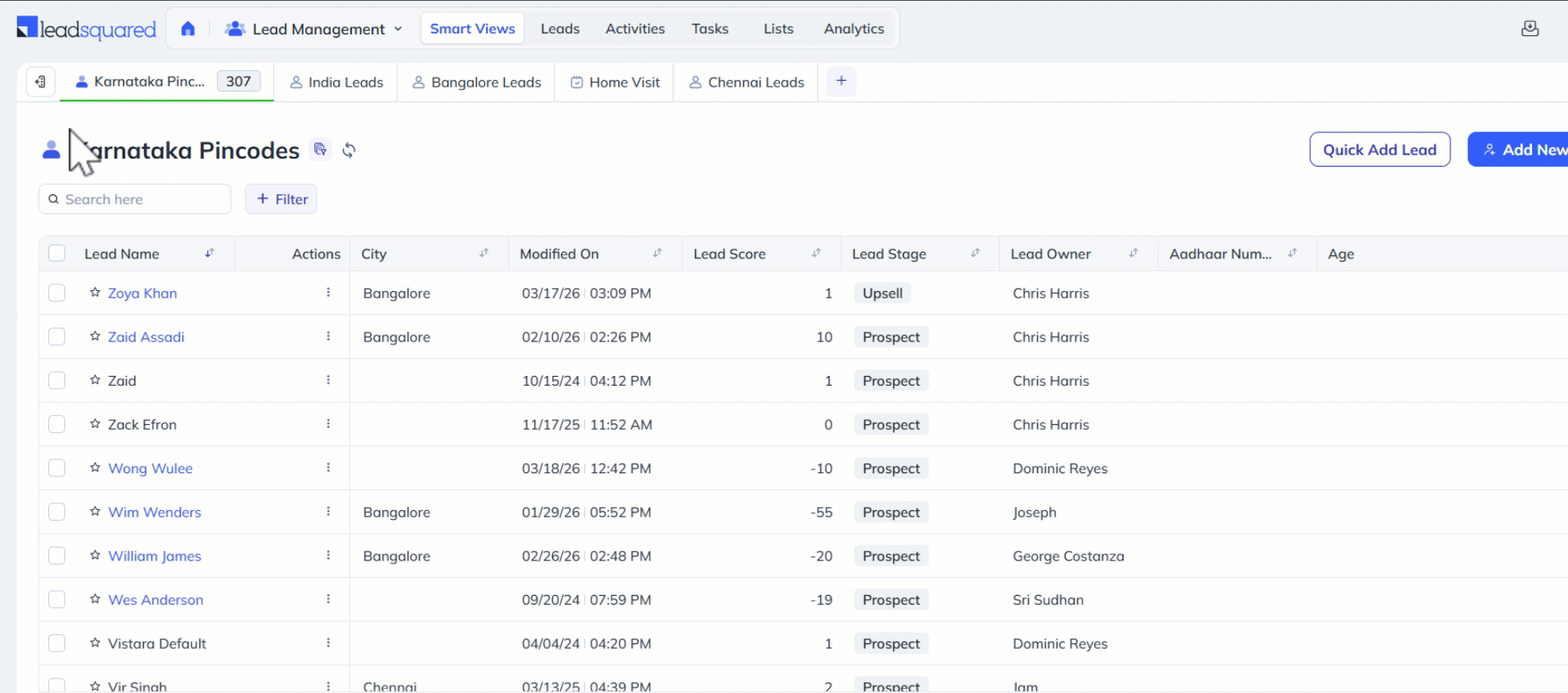
Task: Click the refresh icon beside Karnataka Pincodes
Action: (x=349, y=150)
